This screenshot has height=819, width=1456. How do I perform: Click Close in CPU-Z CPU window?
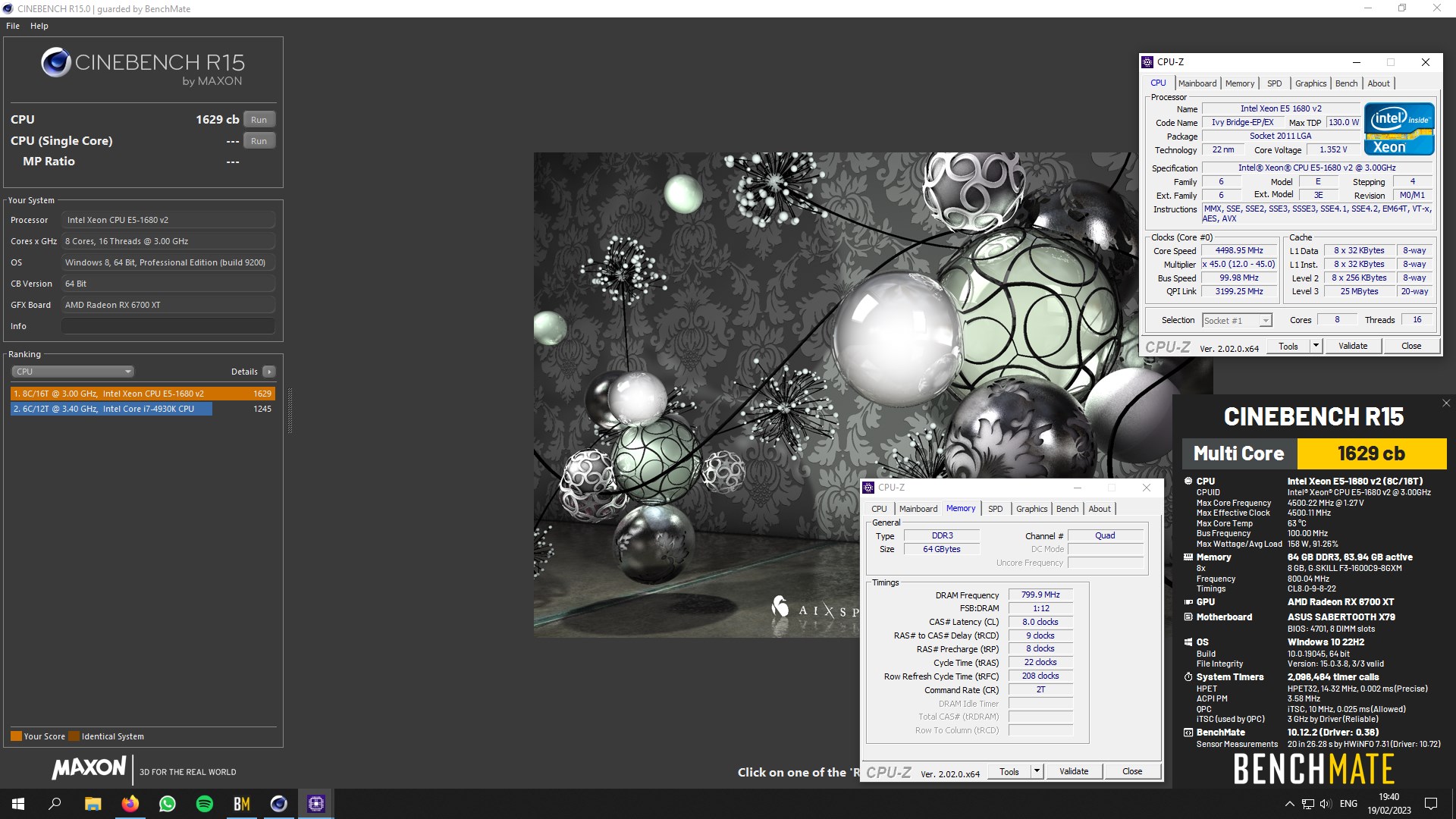point(1411,346)
